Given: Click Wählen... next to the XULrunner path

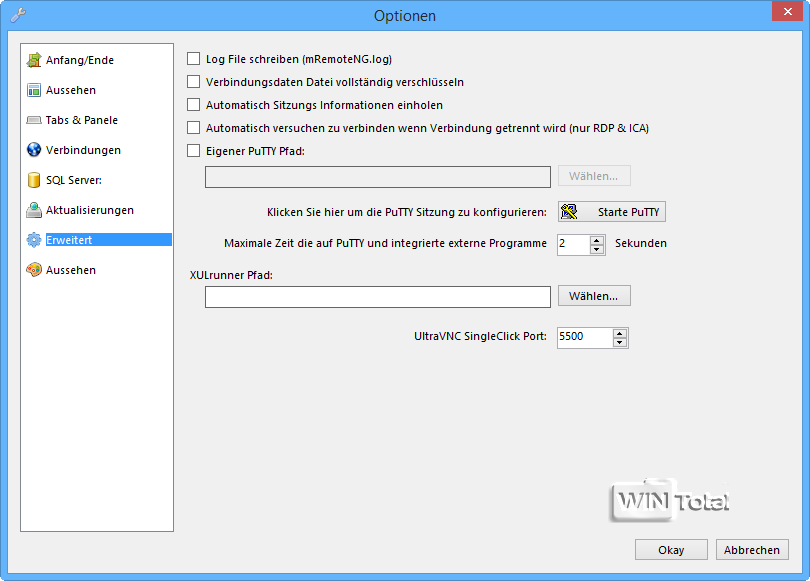Looking at the screenshot, I should click(x=594, y=296).
